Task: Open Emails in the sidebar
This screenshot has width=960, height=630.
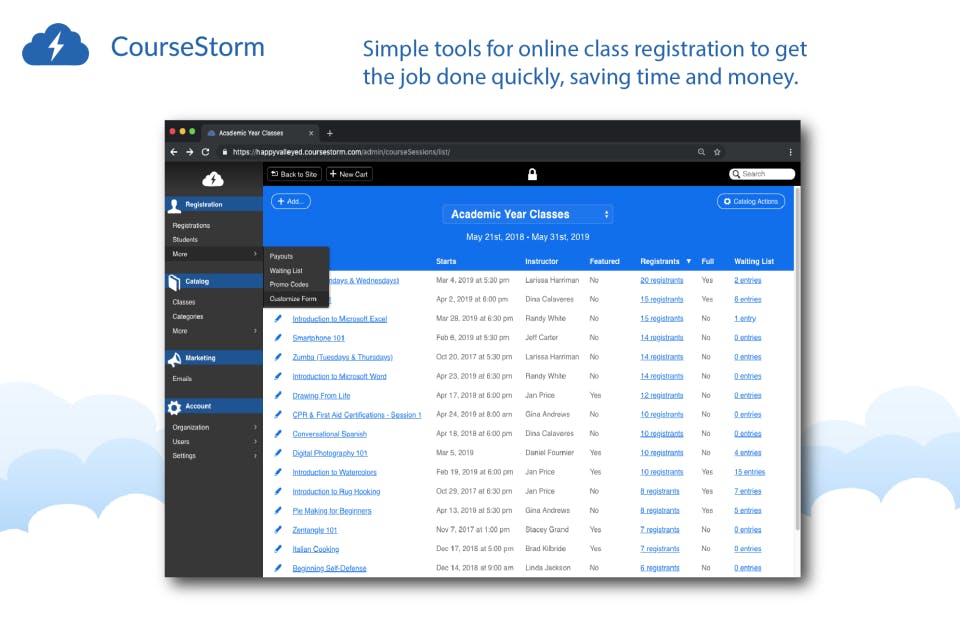Action: point(182,379)
